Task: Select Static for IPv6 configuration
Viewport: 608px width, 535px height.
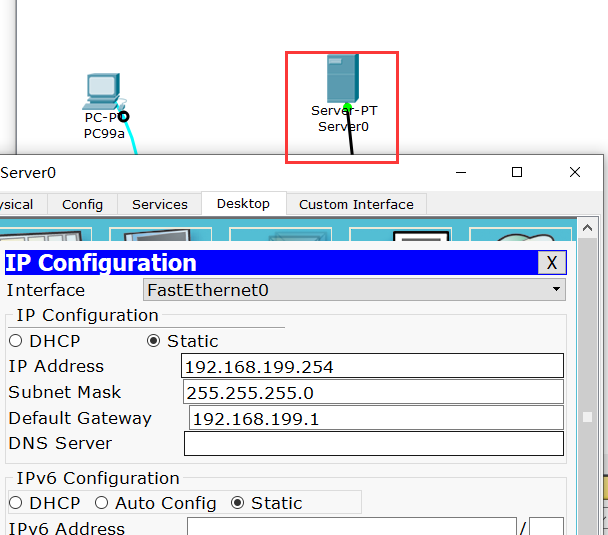Action: point(237,503)
